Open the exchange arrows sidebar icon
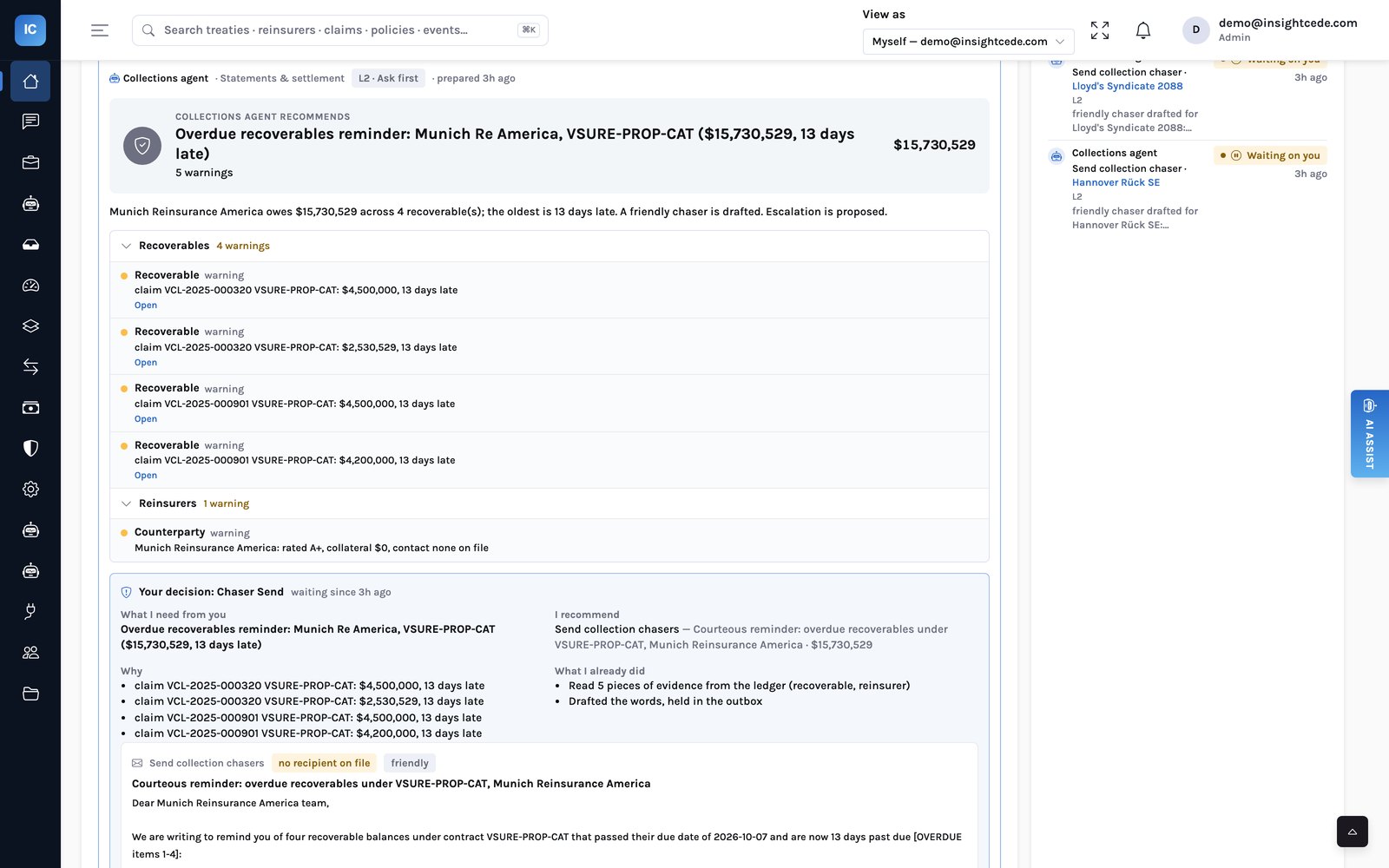This screenshot has height=868, width=1389. (30, 366)
